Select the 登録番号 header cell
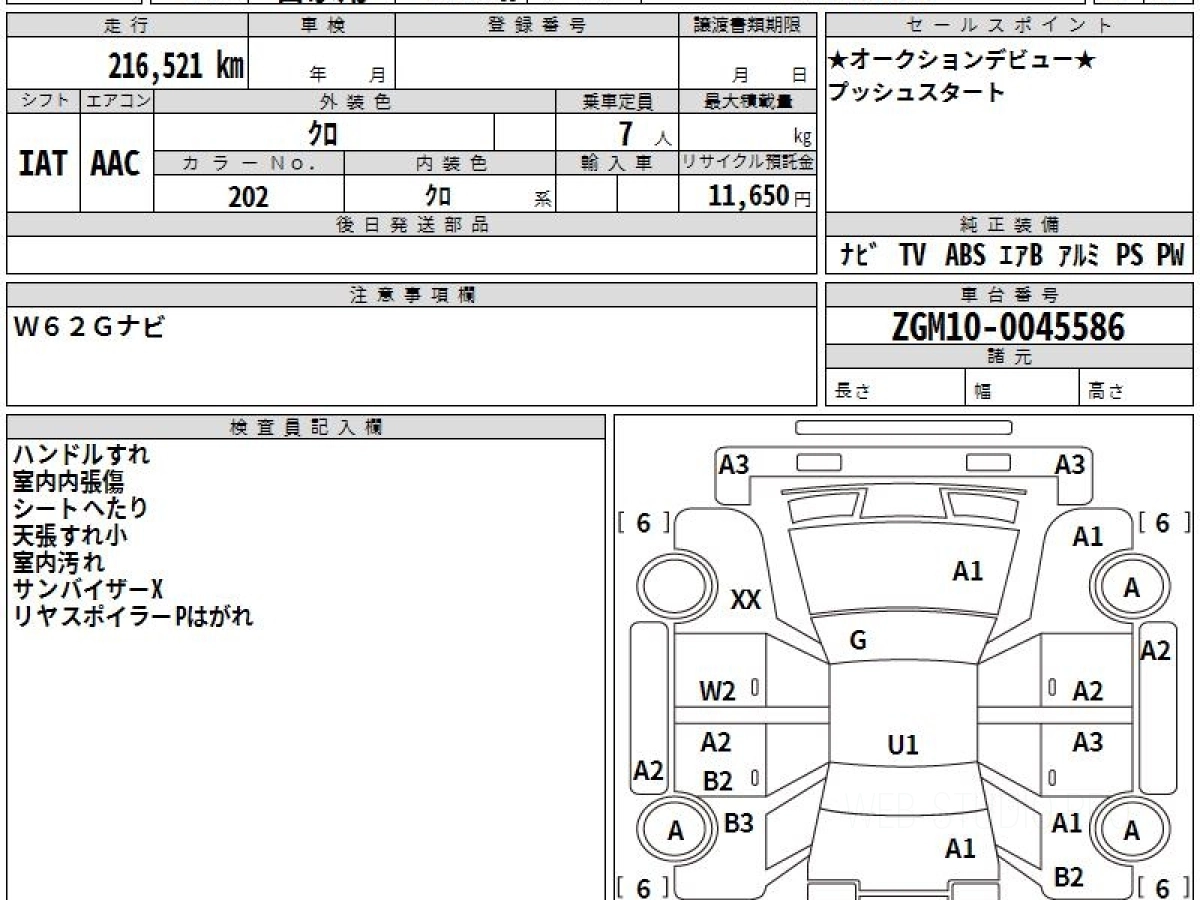Image resolution: width=1200 pixels, height=900 pixels. point(537,26)
